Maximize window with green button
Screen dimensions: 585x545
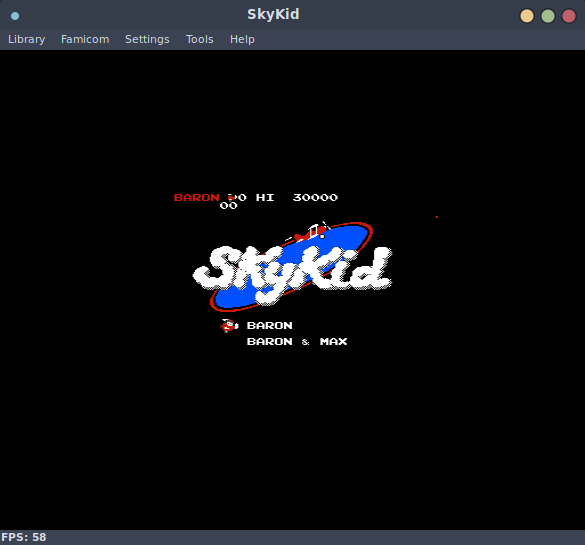click(x=548, y=16)
